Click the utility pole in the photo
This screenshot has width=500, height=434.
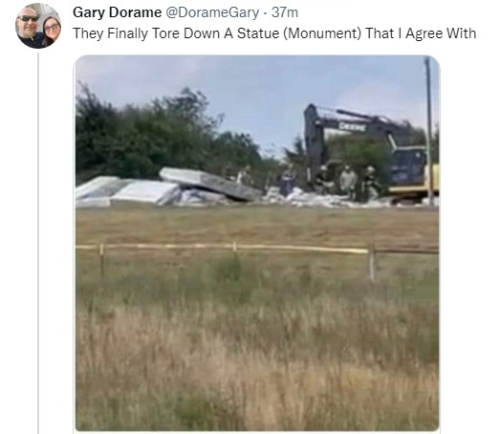pyautogui.click(x=429, y=130)
